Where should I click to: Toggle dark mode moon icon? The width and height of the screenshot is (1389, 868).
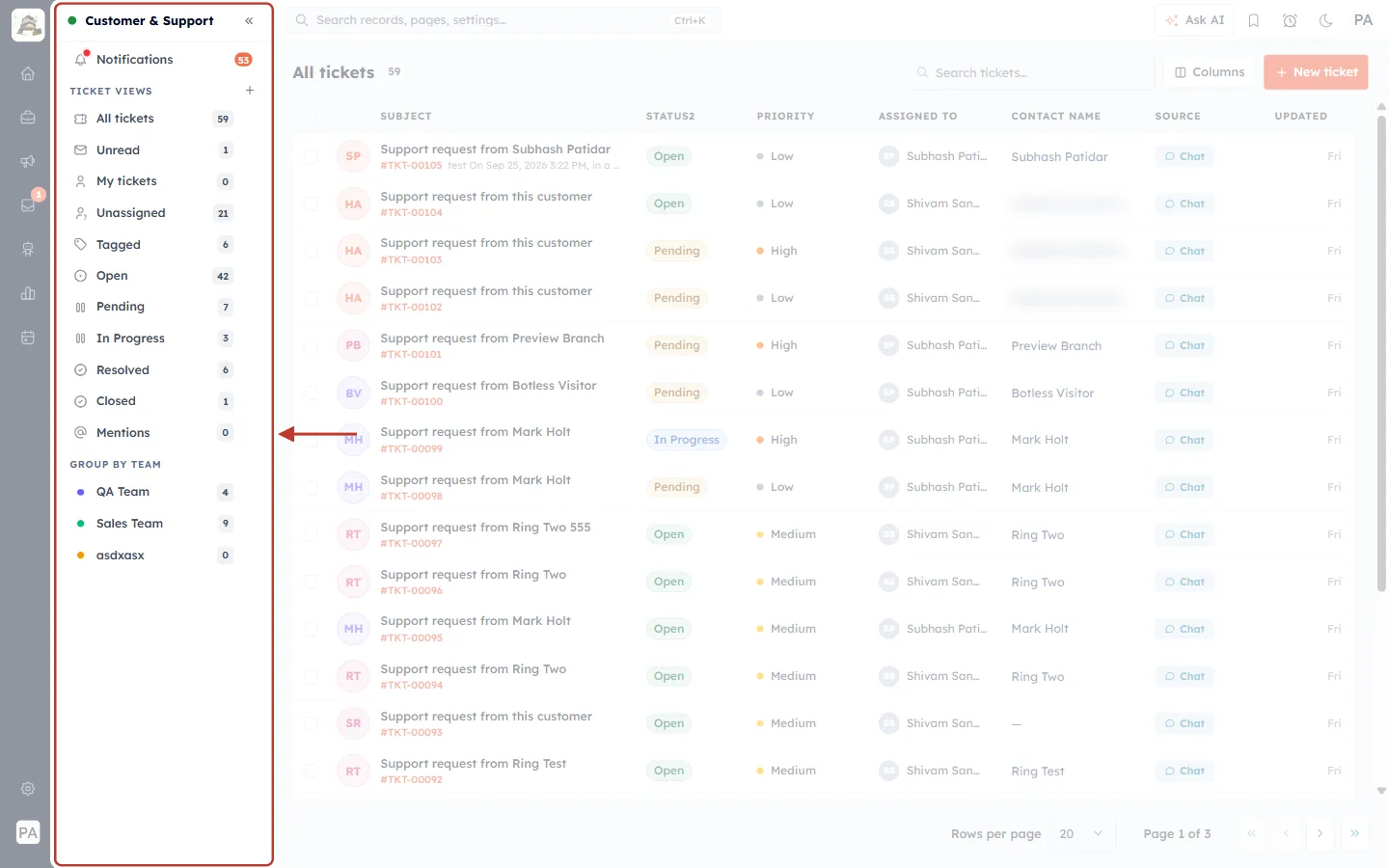1326,20
